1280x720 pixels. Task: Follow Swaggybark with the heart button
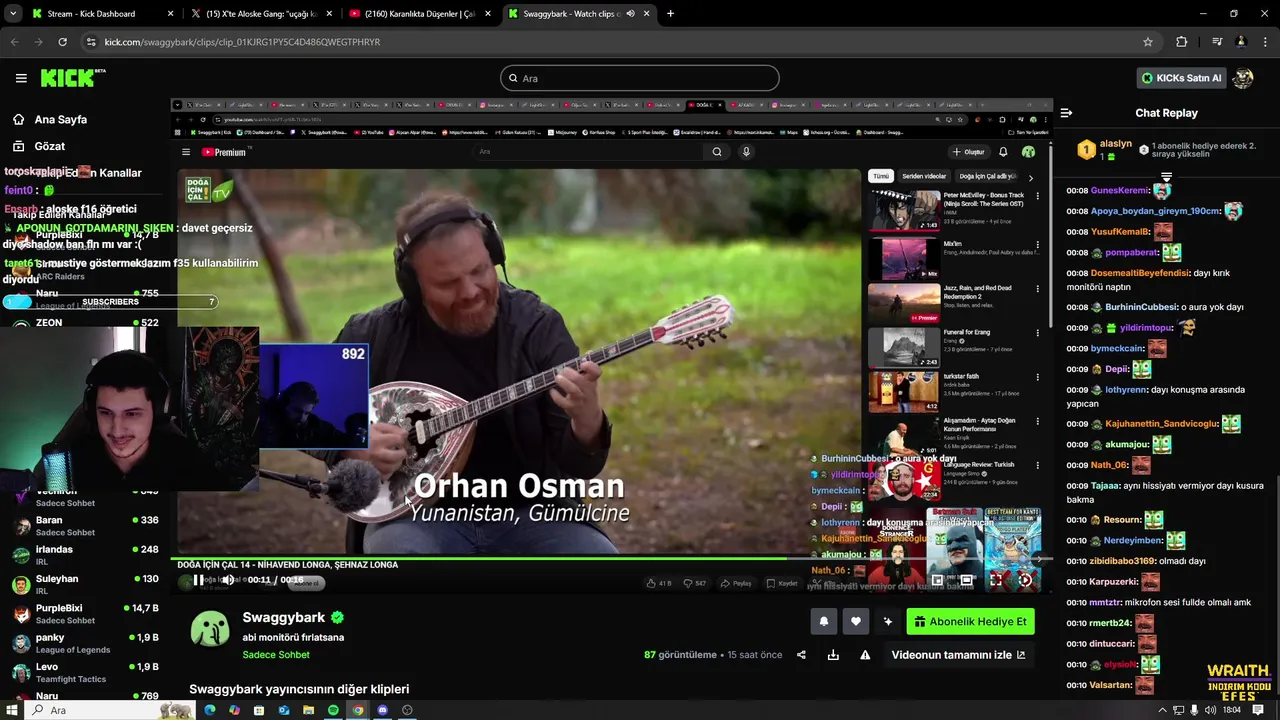coord(855,621)
